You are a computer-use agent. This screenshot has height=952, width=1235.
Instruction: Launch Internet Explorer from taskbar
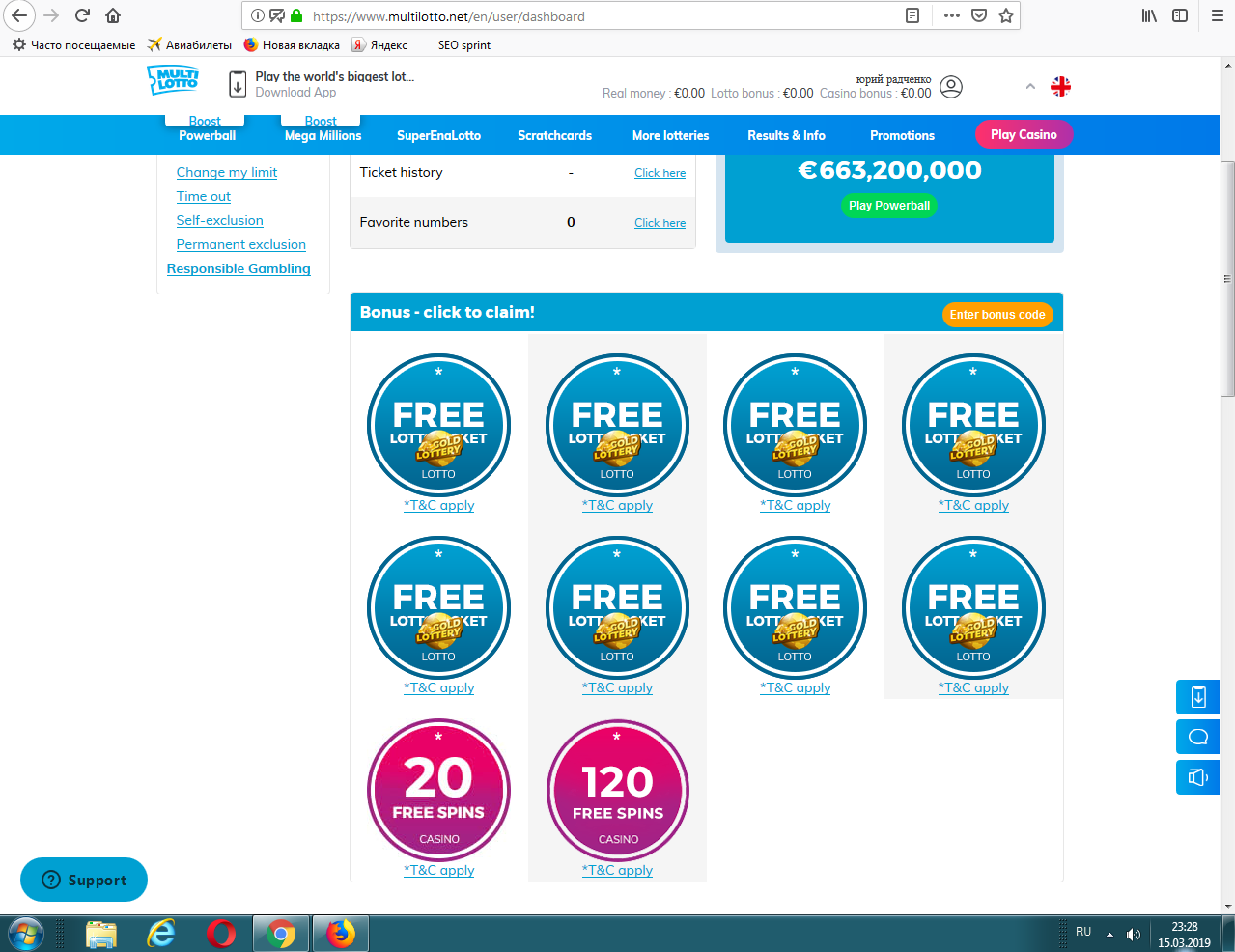161,935
